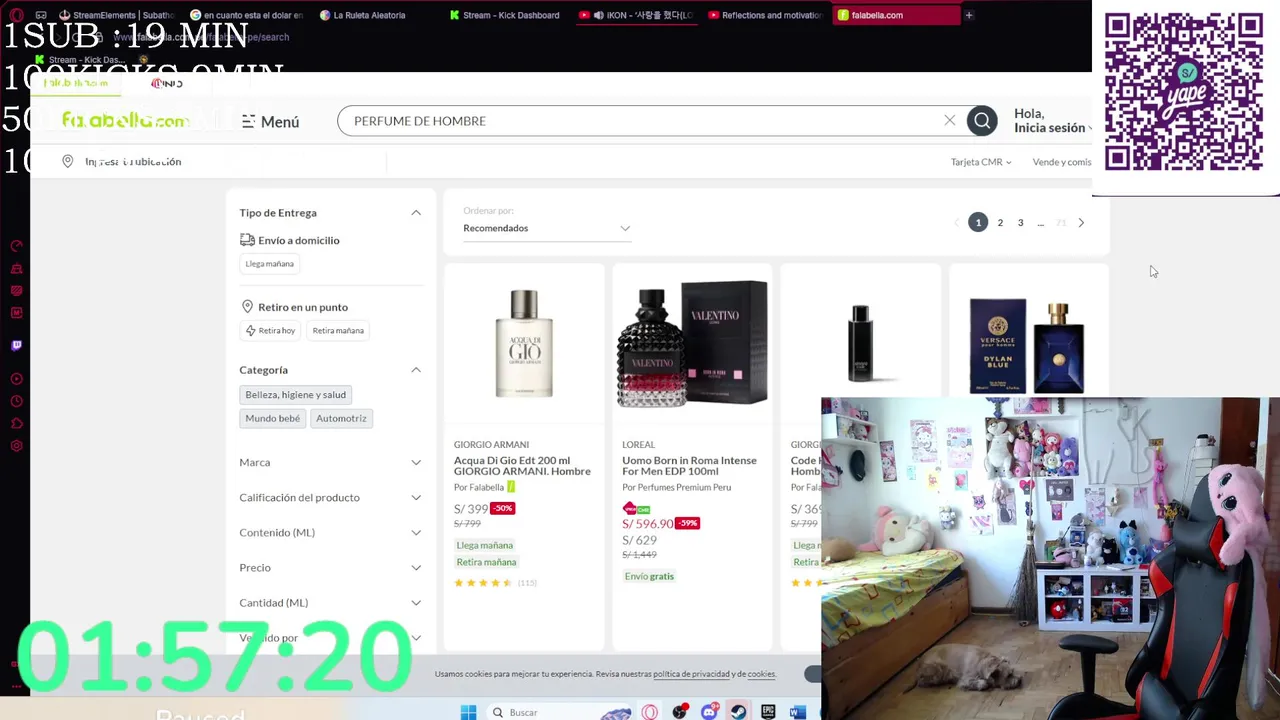Go to the next results page with the arrow

[1081, 222]
